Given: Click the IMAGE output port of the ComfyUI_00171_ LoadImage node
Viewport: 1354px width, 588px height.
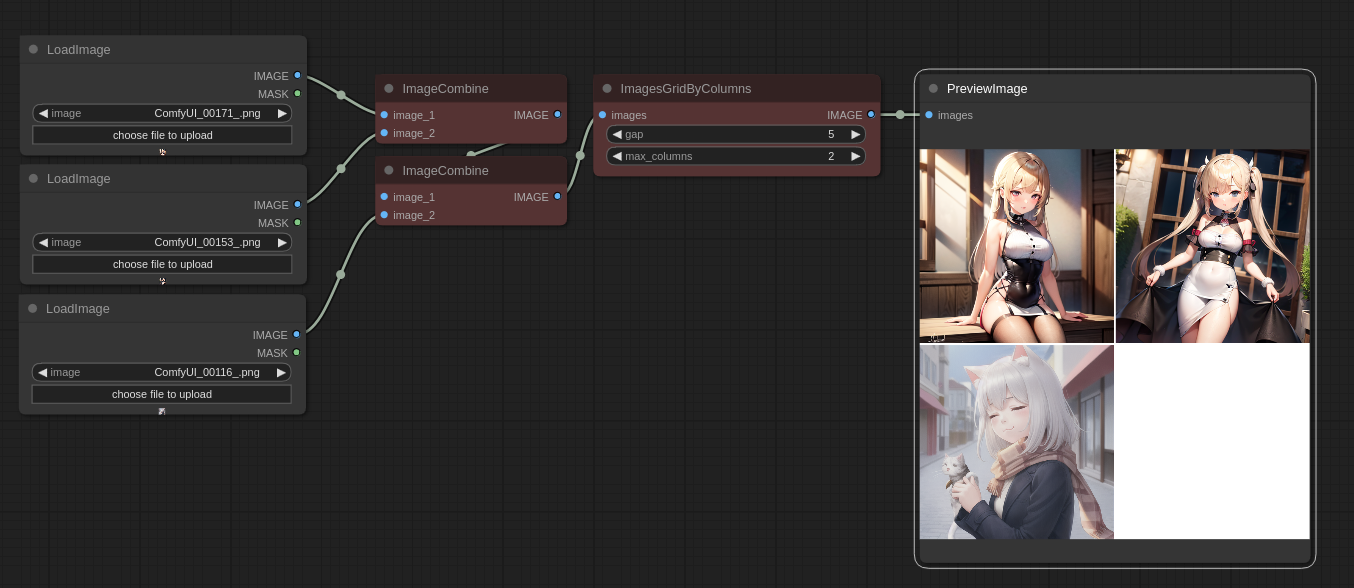Looking at the screenshot, I should tap(297, 75).
